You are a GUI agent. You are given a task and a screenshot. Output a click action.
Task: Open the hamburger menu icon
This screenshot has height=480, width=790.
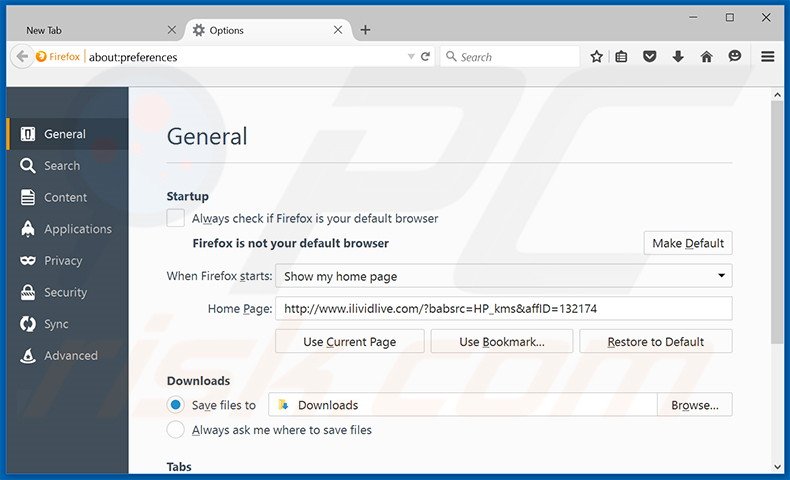[767, 57]
